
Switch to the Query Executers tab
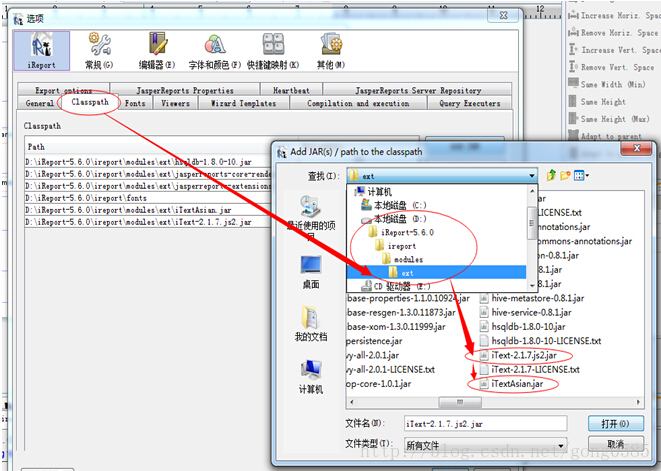(470, 103)
